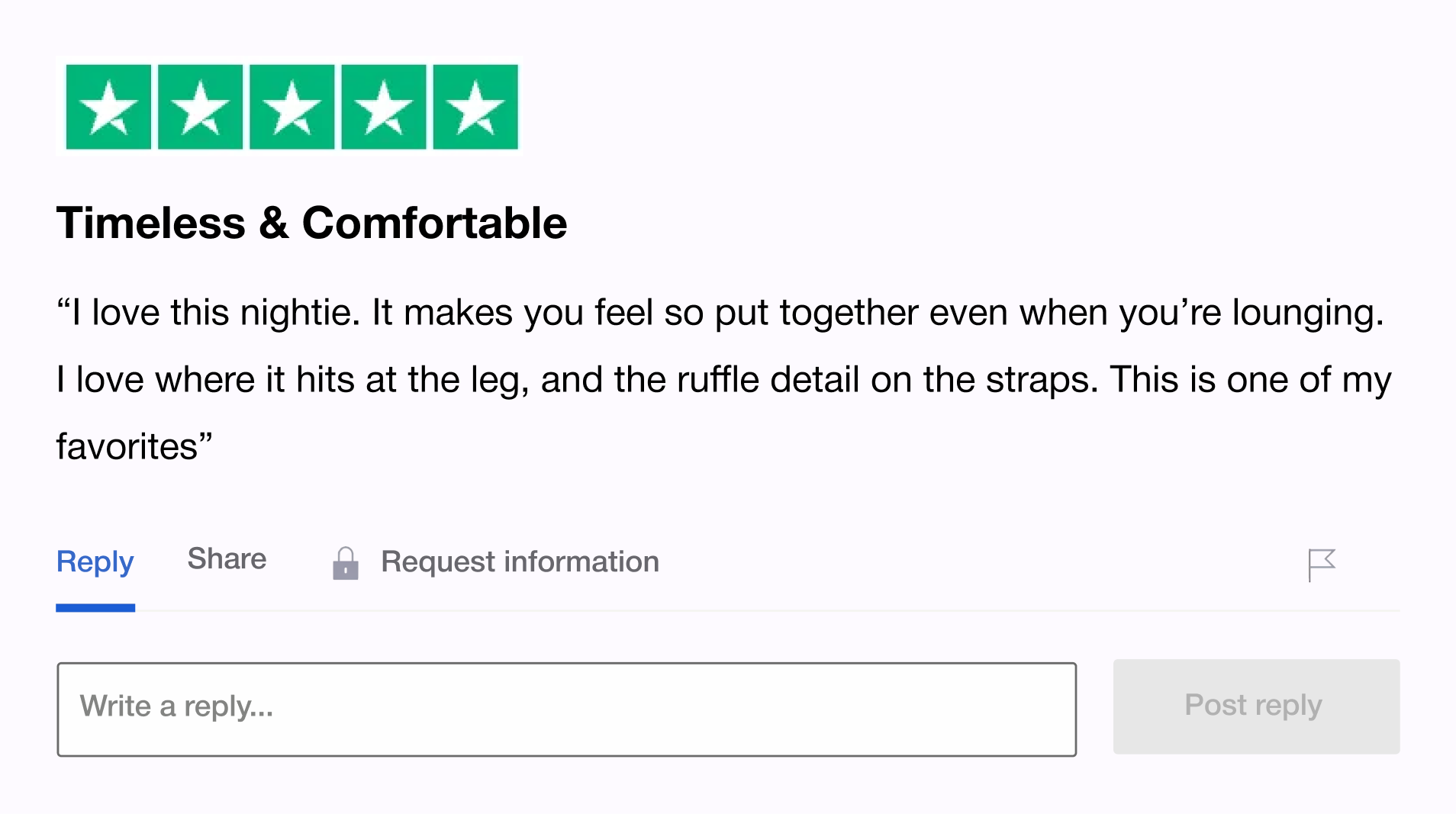Click the blue underline beneath the Reply tab

[x=95, y=607]
